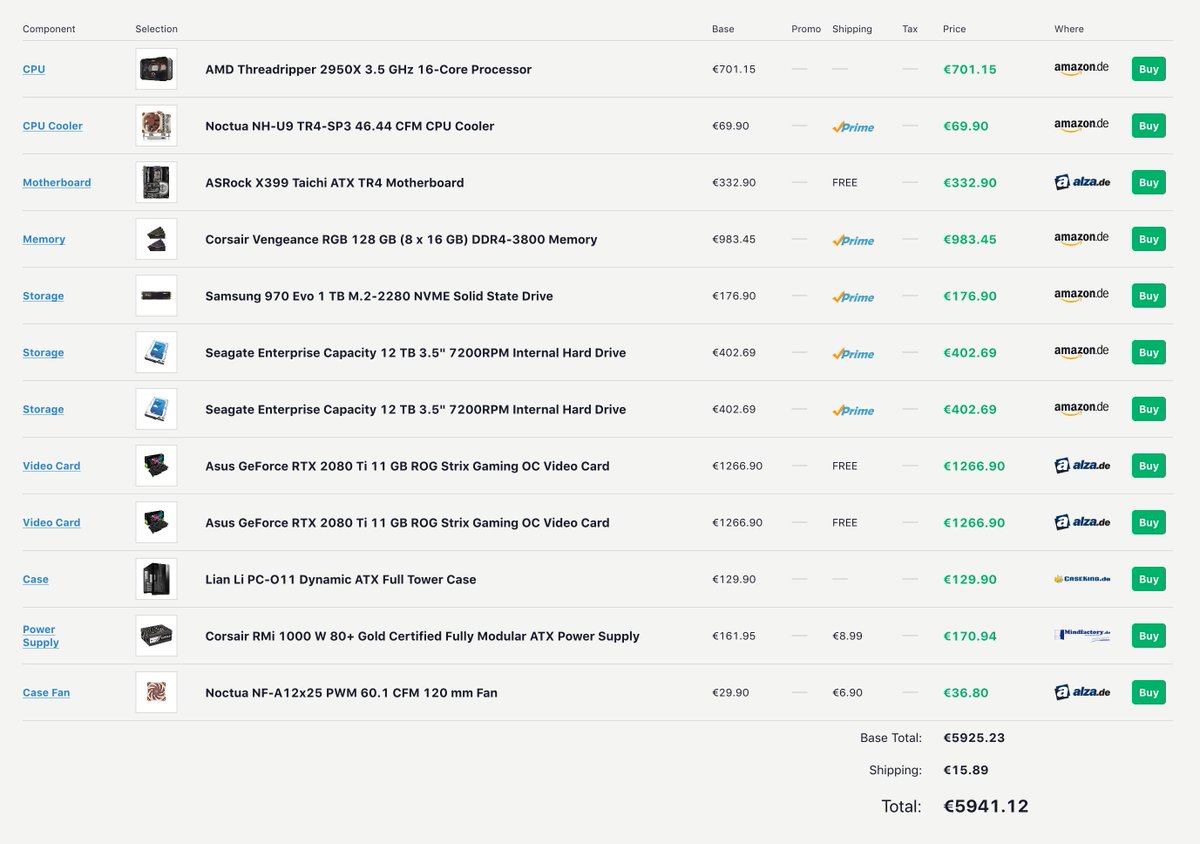
Task: Click the Tax column header
Action: [x=910, y=29]
